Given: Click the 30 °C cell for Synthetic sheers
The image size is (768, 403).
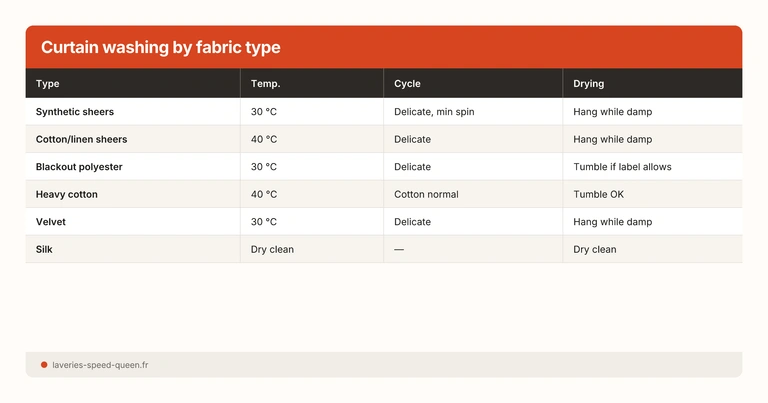Looking at the screenshot, I should coord(264,112).
